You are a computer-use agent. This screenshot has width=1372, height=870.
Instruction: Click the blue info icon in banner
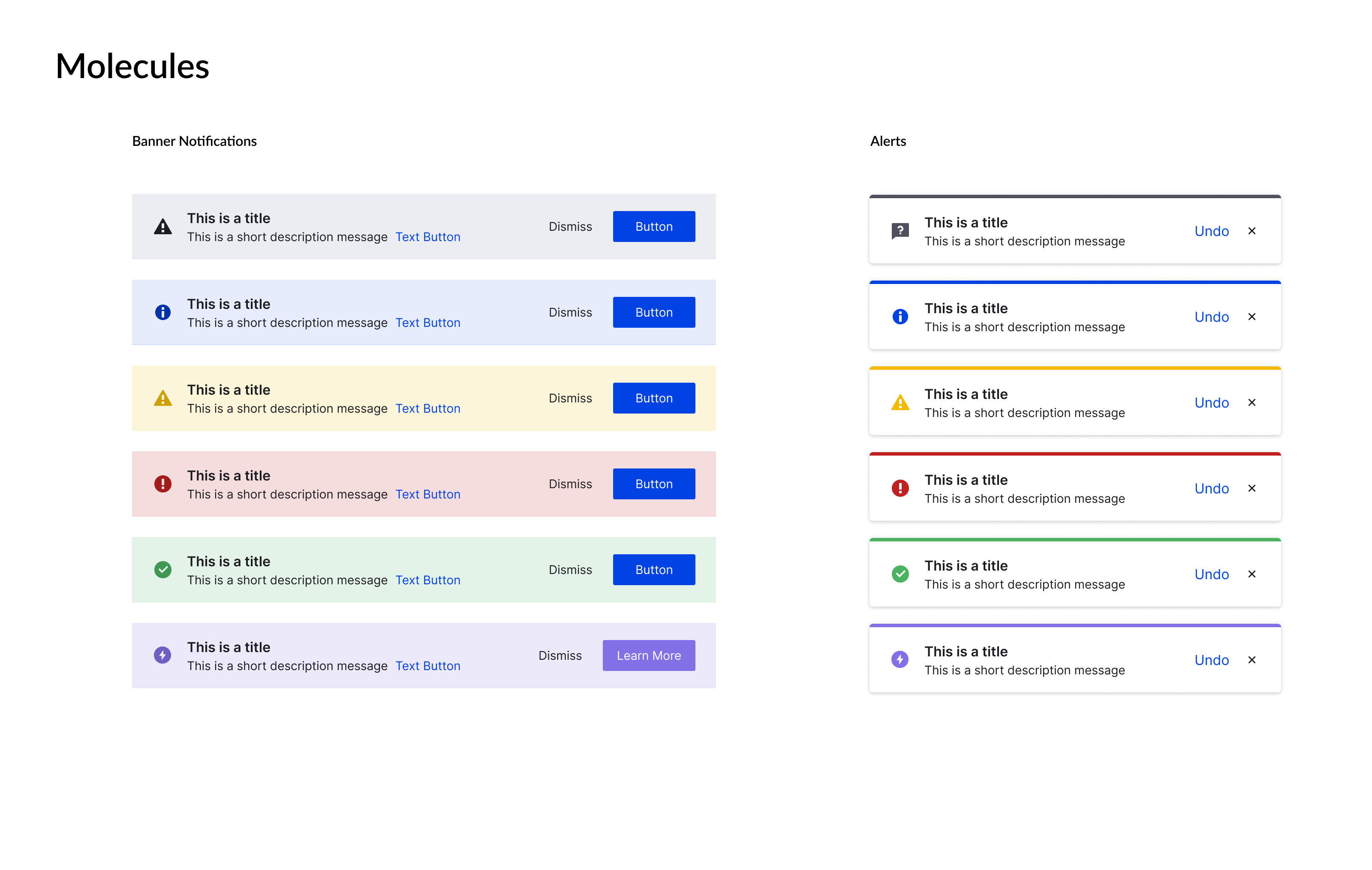click(x=163, y=312)
